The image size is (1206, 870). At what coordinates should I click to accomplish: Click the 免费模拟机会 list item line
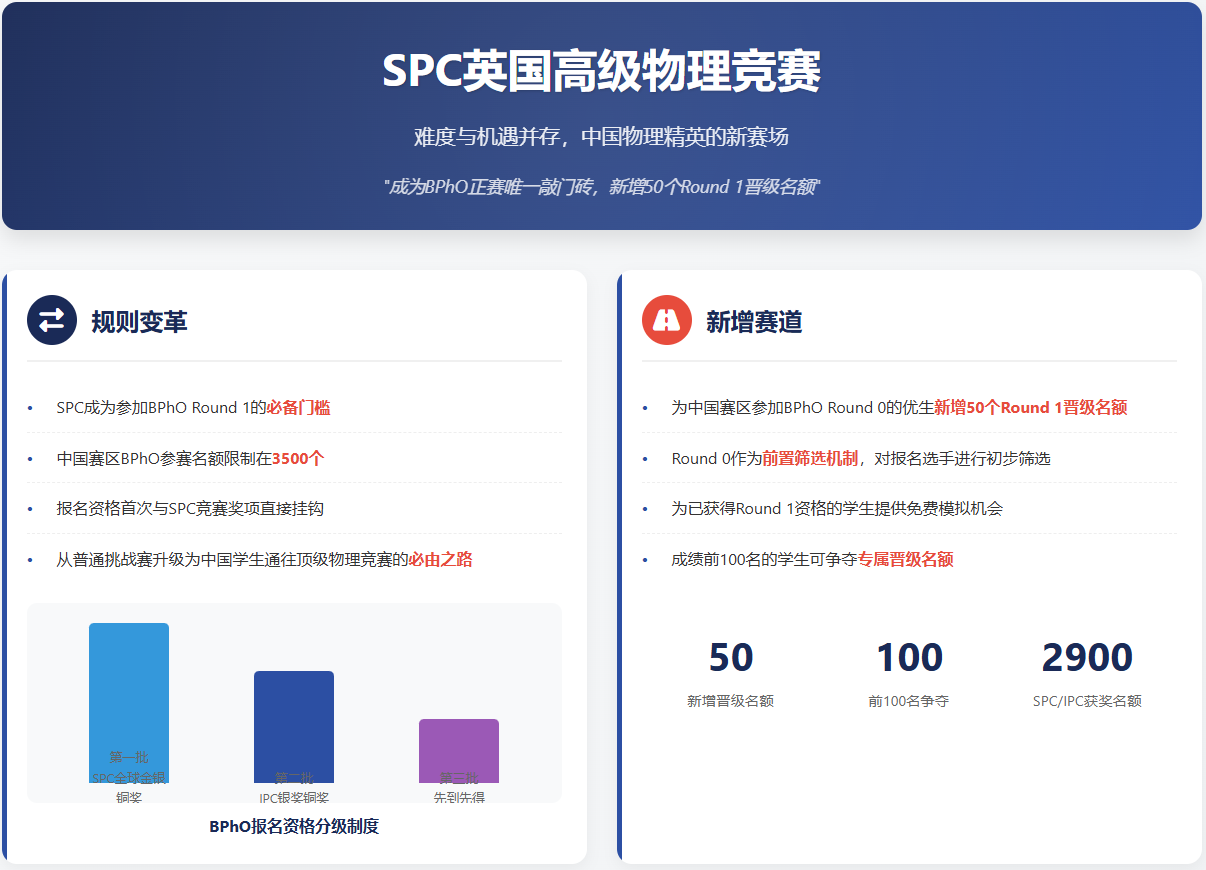tap(836, 509)
